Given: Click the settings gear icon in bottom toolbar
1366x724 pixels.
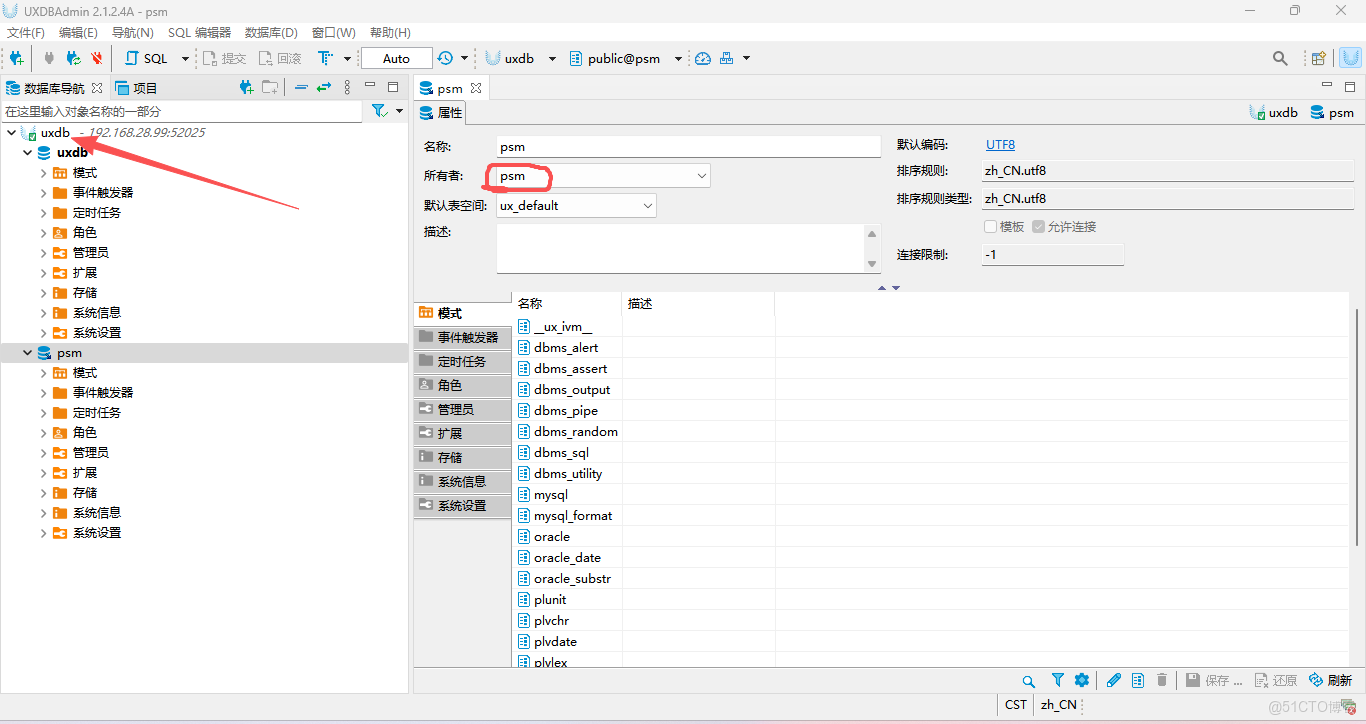Looking at the screenshot, I should click(x=1081, y=680).
